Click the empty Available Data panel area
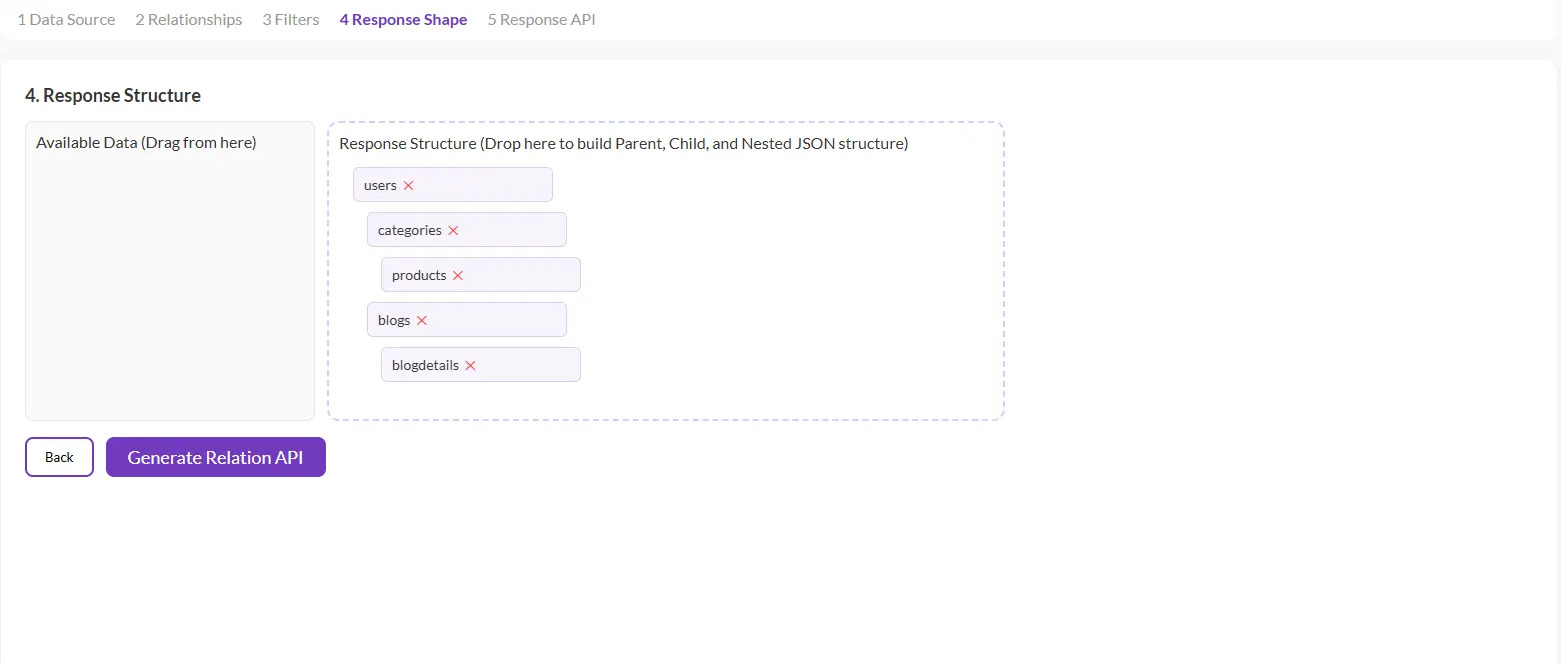Image resolution: width=1561 pixels, height=663 pixels. pos(170,290)
